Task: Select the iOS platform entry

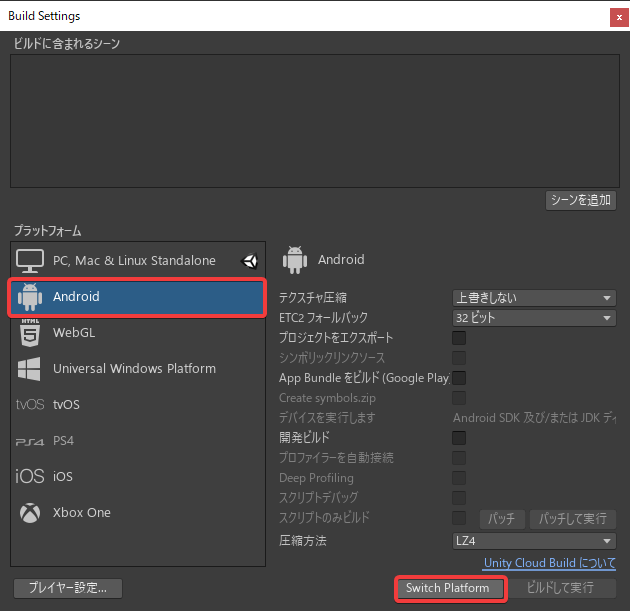Action: coord(138,476)
